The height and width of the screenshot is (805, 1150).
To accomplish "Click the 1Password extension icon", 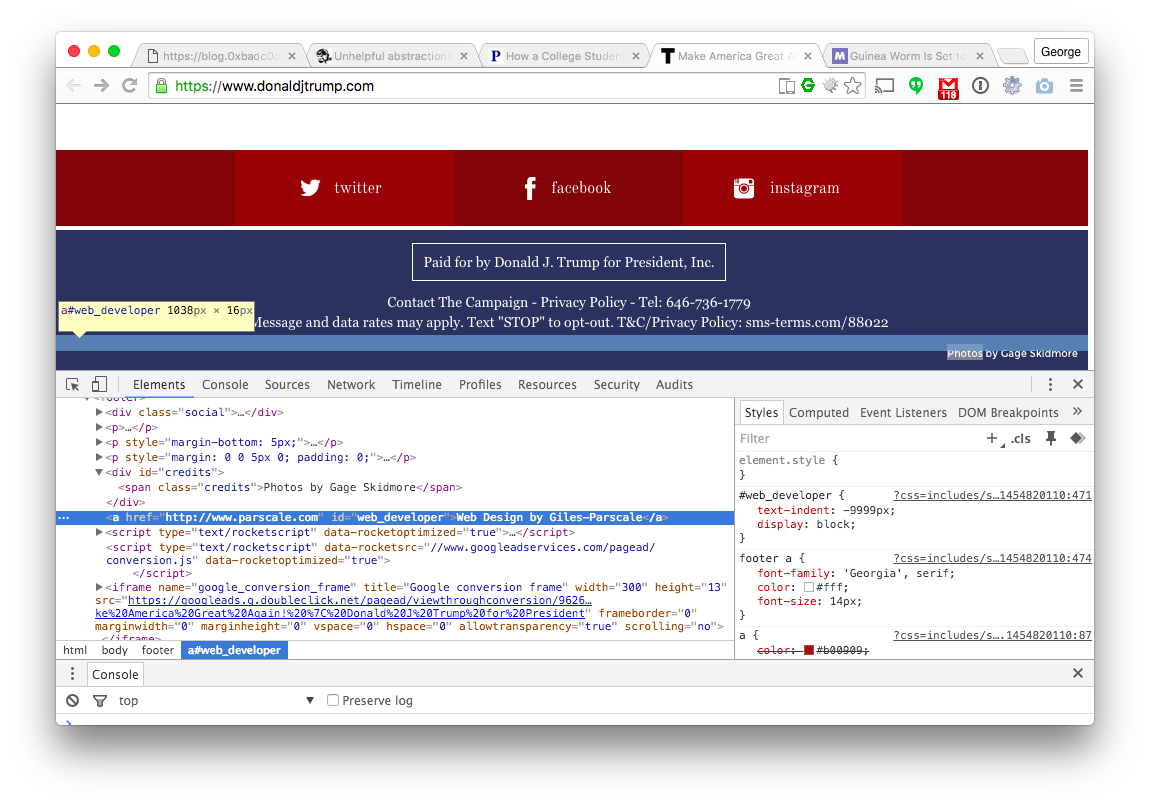I will click(980, 86).
